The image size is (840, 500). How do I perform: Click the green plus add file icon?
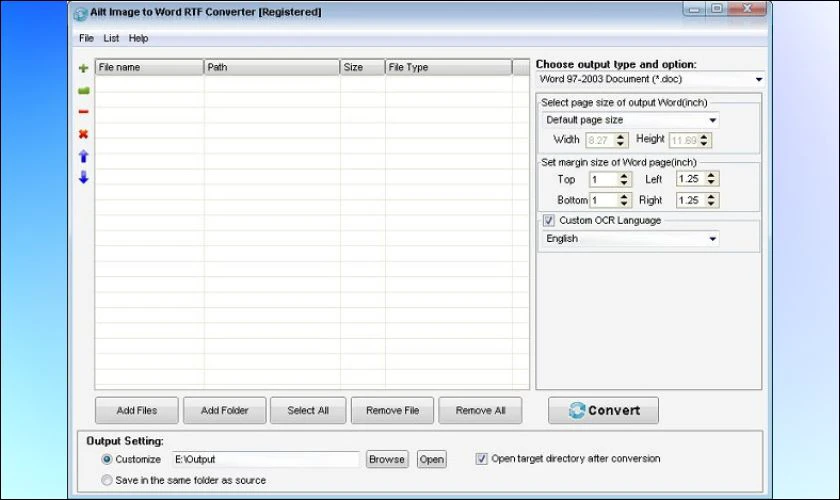point(83,68)
